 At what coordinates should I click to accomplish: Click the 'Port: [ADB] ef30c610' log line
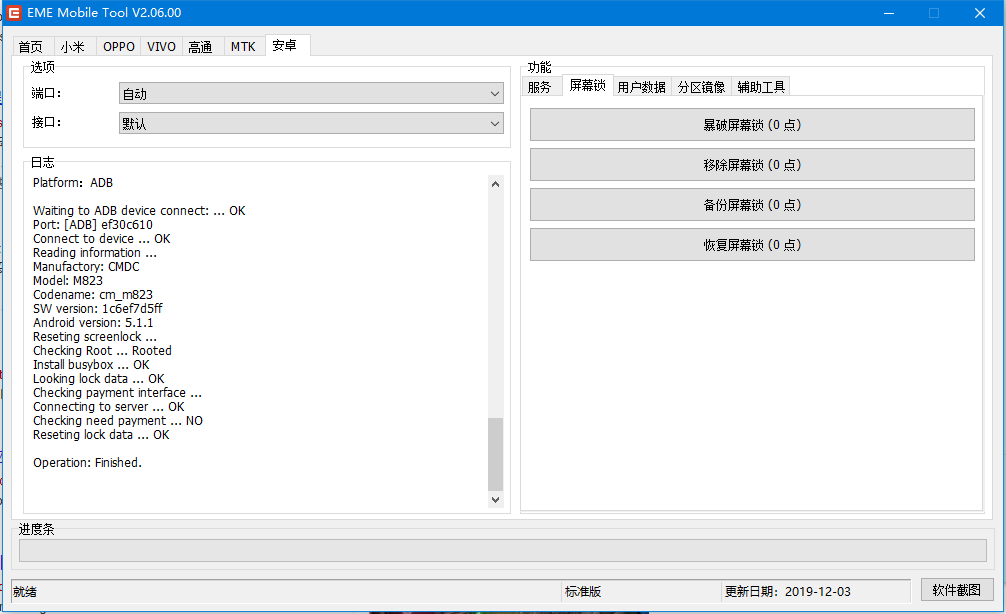(x=93, y=225)
